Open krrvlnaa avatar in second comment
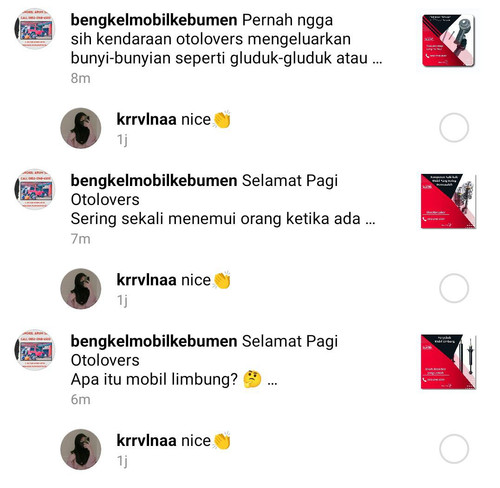This screenshot has height=488, width=500. [x=81, y=288]
